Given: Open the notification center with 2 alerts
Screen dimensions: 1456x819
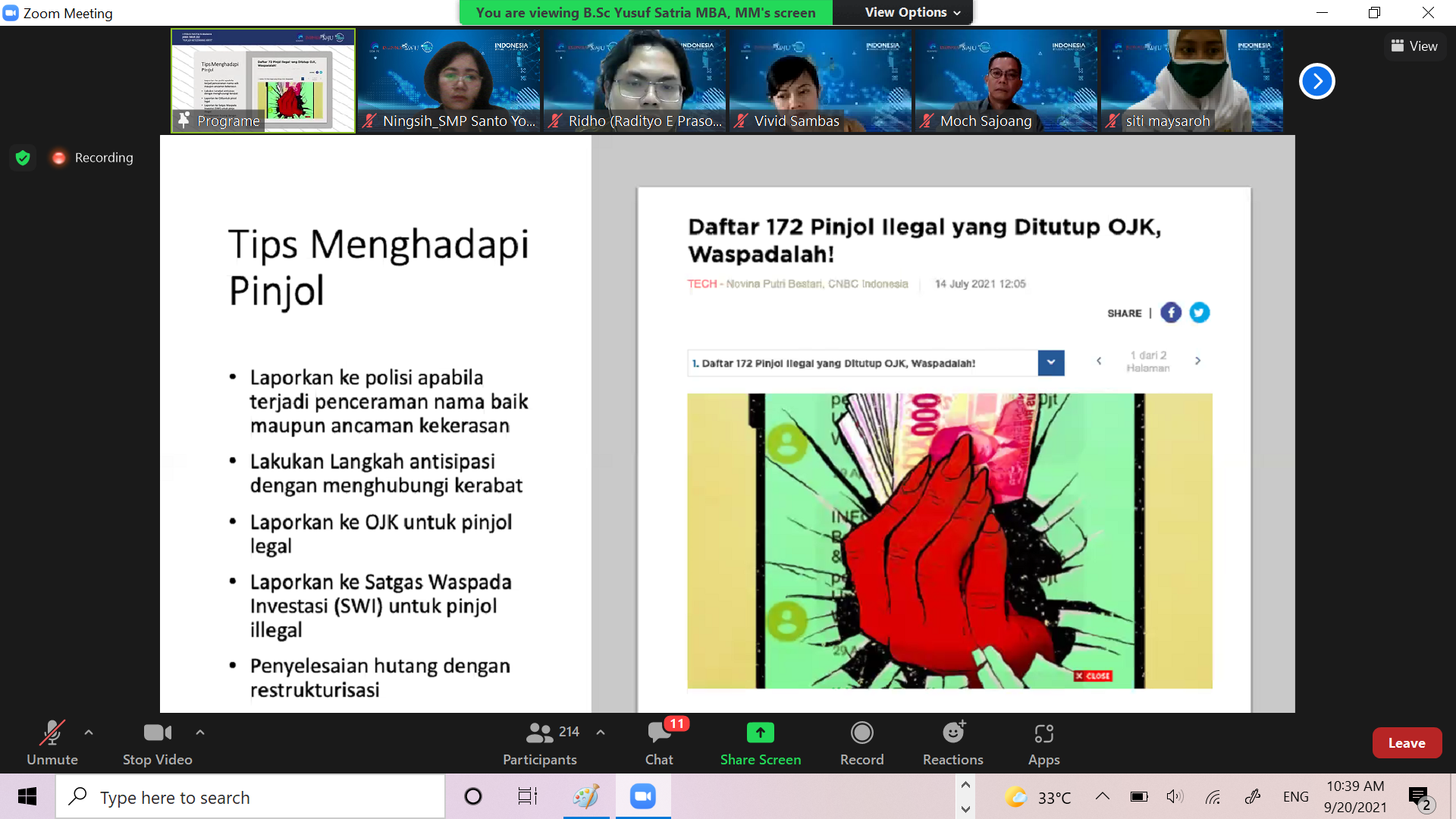Looking at the screenshot, I should click(x=1420, y=798).
